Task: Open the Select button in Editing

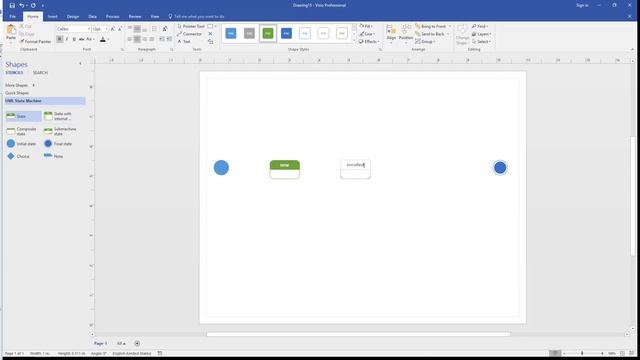Action: pyautogui.click(x=481, y=42)
